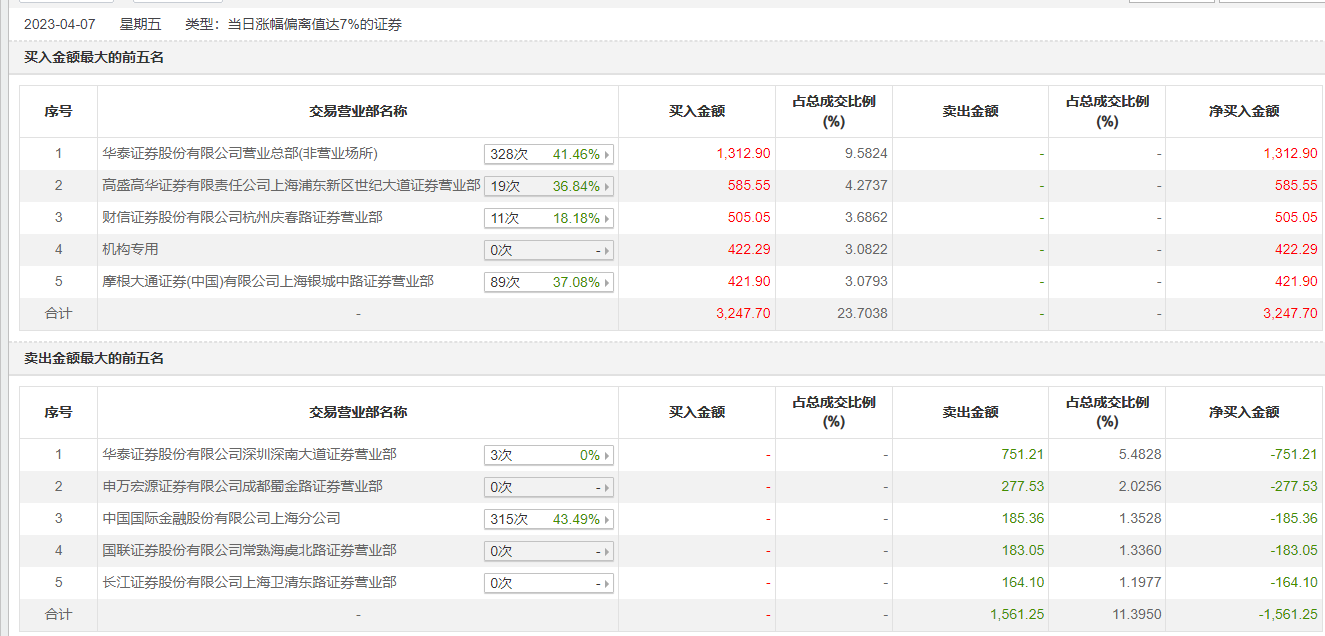Select total buy amount 3,247.70 in 买入金额 column
The height and width of the screenshot is (636, 1325).
[743, 314]
